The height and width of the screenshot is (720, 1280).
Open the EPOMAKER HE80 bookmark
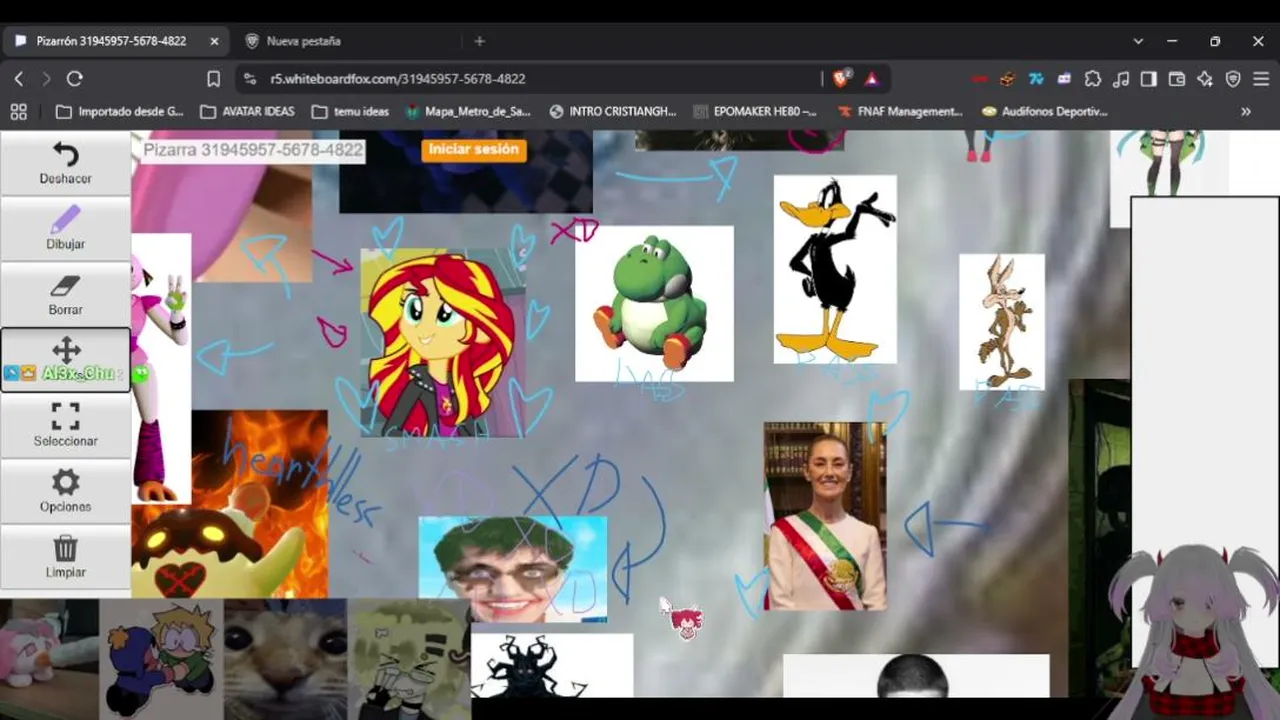coord(755,111)
